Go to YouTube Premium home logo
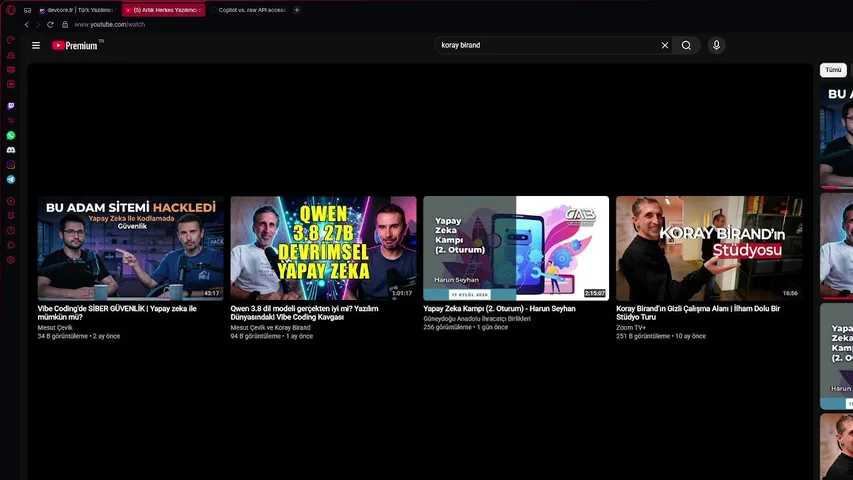Image resolution: width=853 pixels, height=480 pixels. tap(77, 45)
